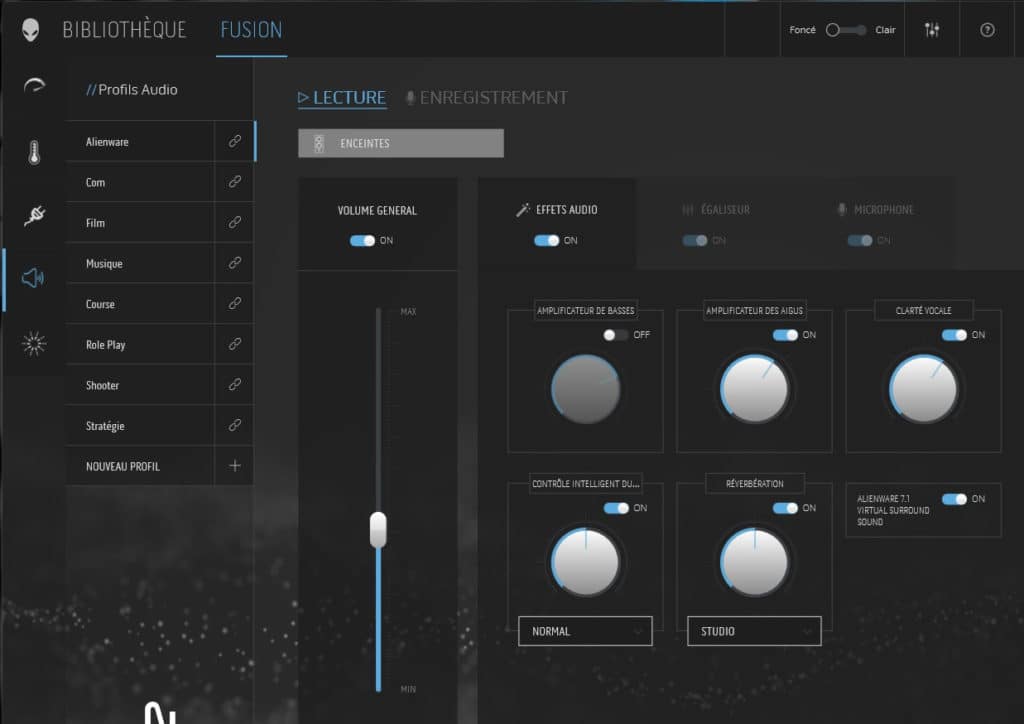
Task: Open the thermal thermometer sidebar icon
Action: pyautogui.click(x=34, y=152)
